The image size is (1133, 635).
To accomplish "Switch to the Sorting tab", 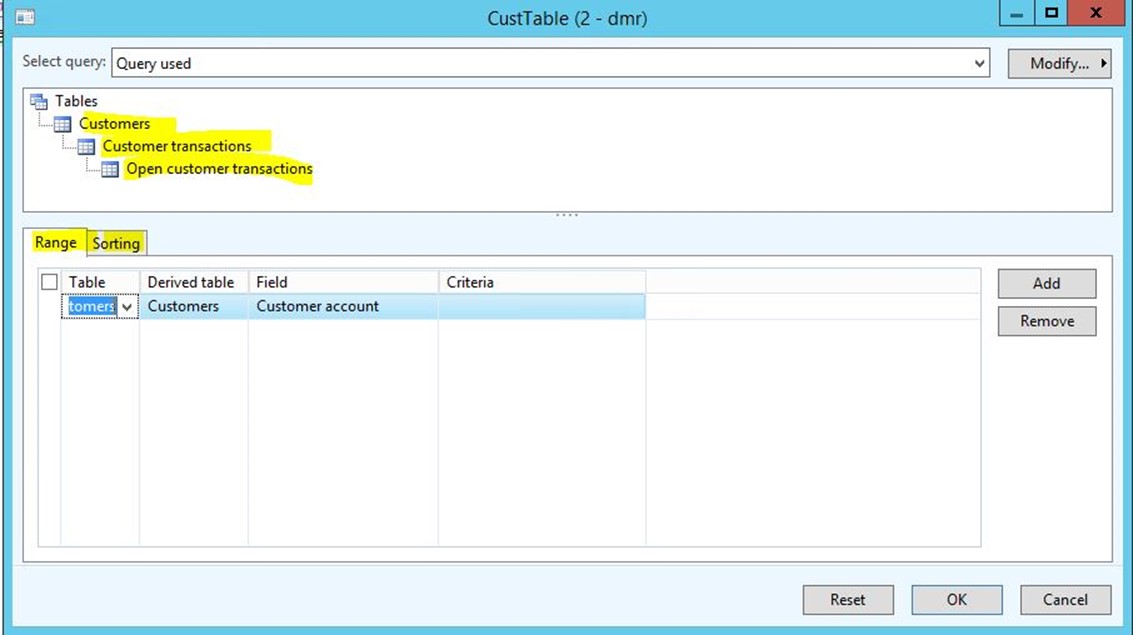I will coord(116,243).
